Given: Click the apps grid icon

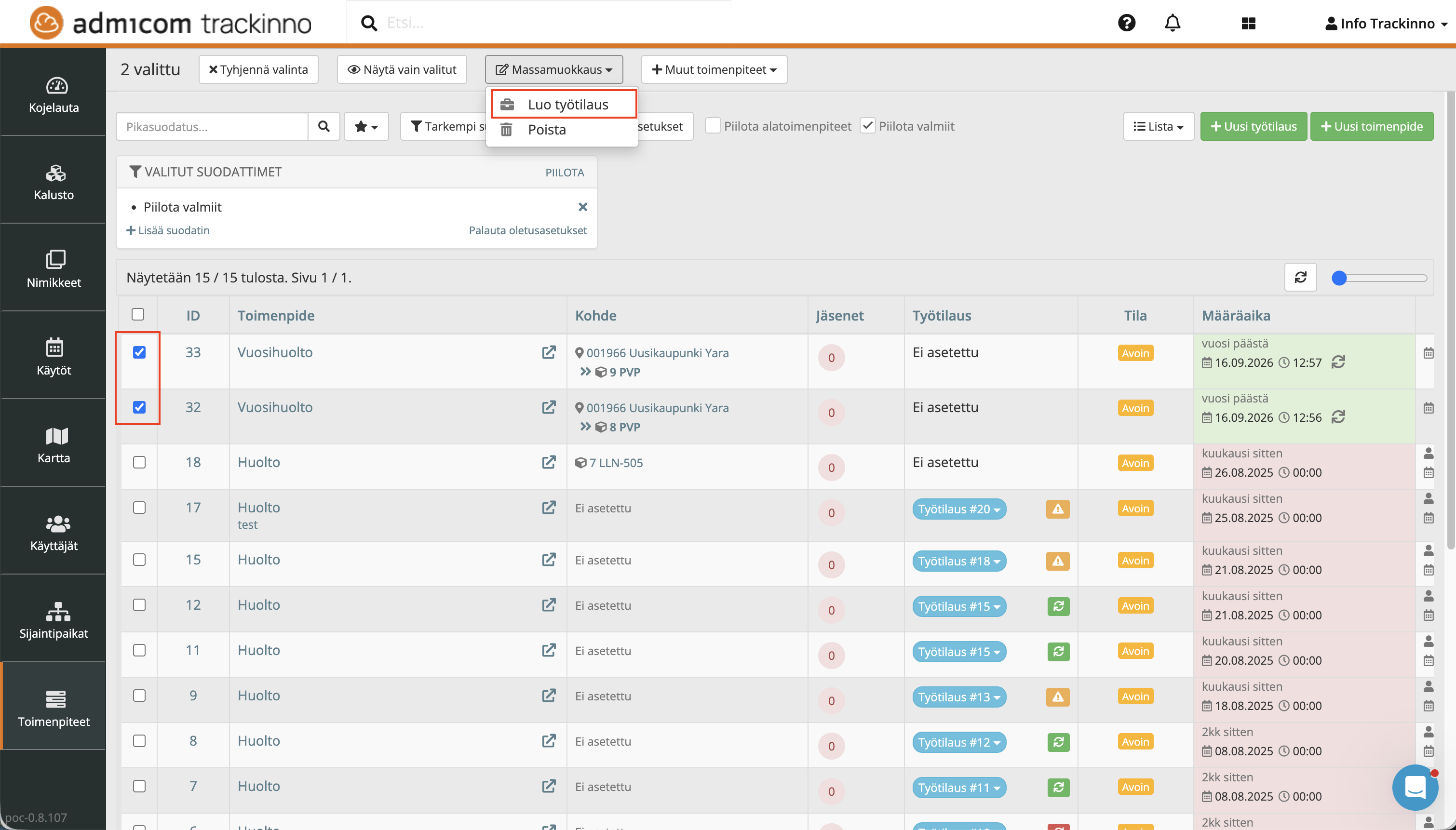Looking at the screenshot, I should pos(1248,23).
